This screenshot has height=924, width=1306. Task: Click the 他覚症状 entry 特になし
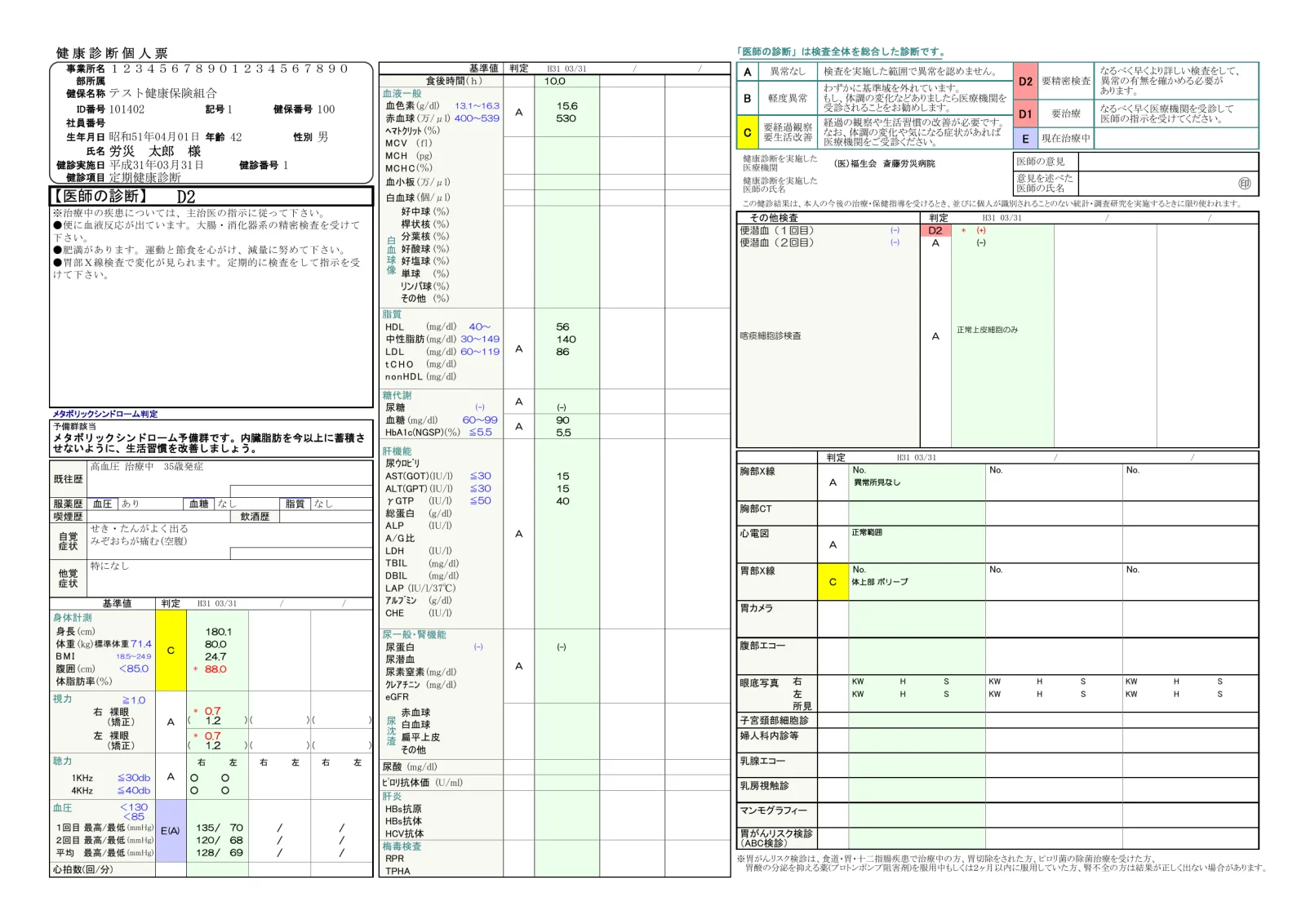[109, 566]
